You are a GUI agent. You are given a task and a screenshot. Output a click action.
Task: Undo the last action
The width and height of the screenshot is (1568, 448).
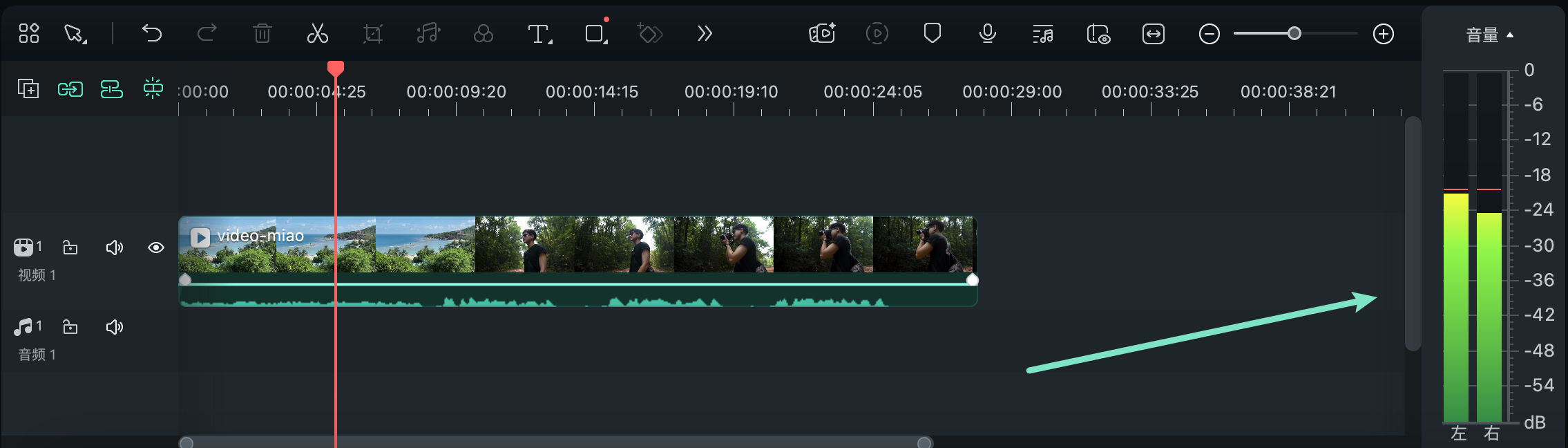(x=152, y=33)
